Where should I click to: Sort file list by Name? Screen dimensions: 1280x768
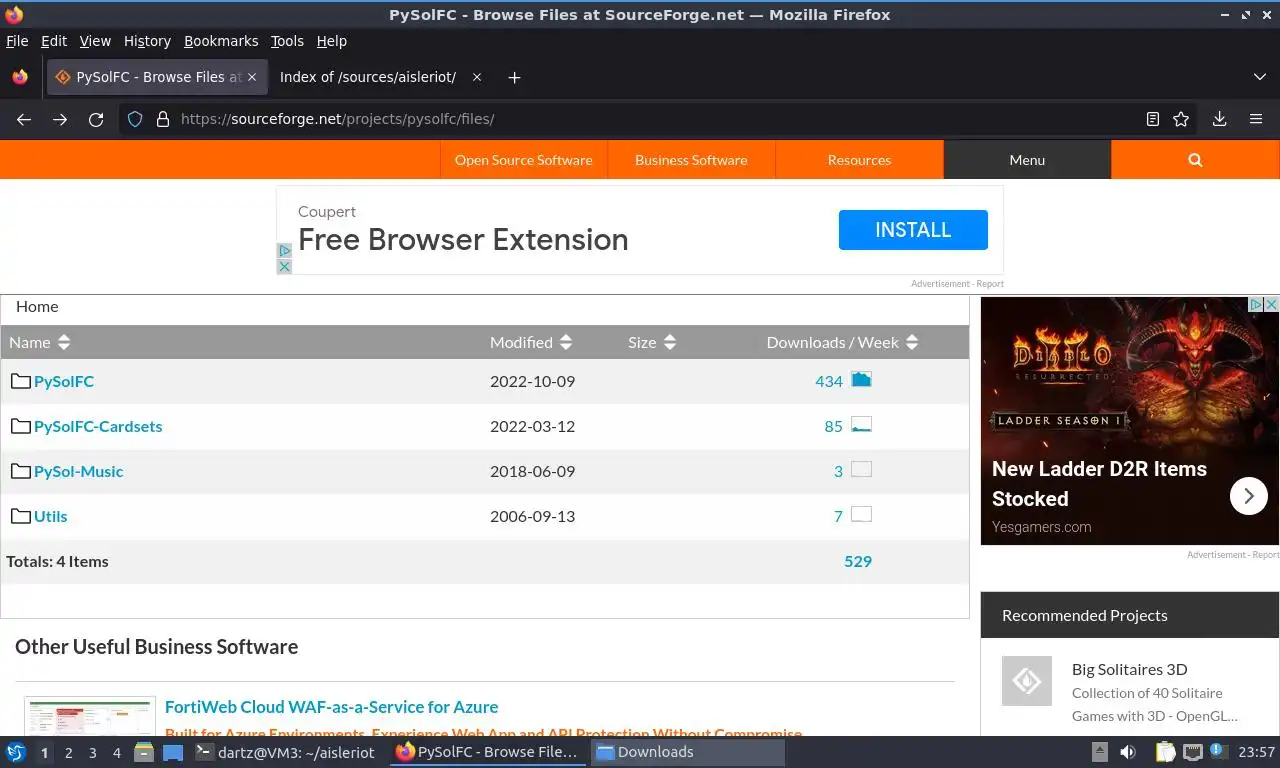point(39,342)
